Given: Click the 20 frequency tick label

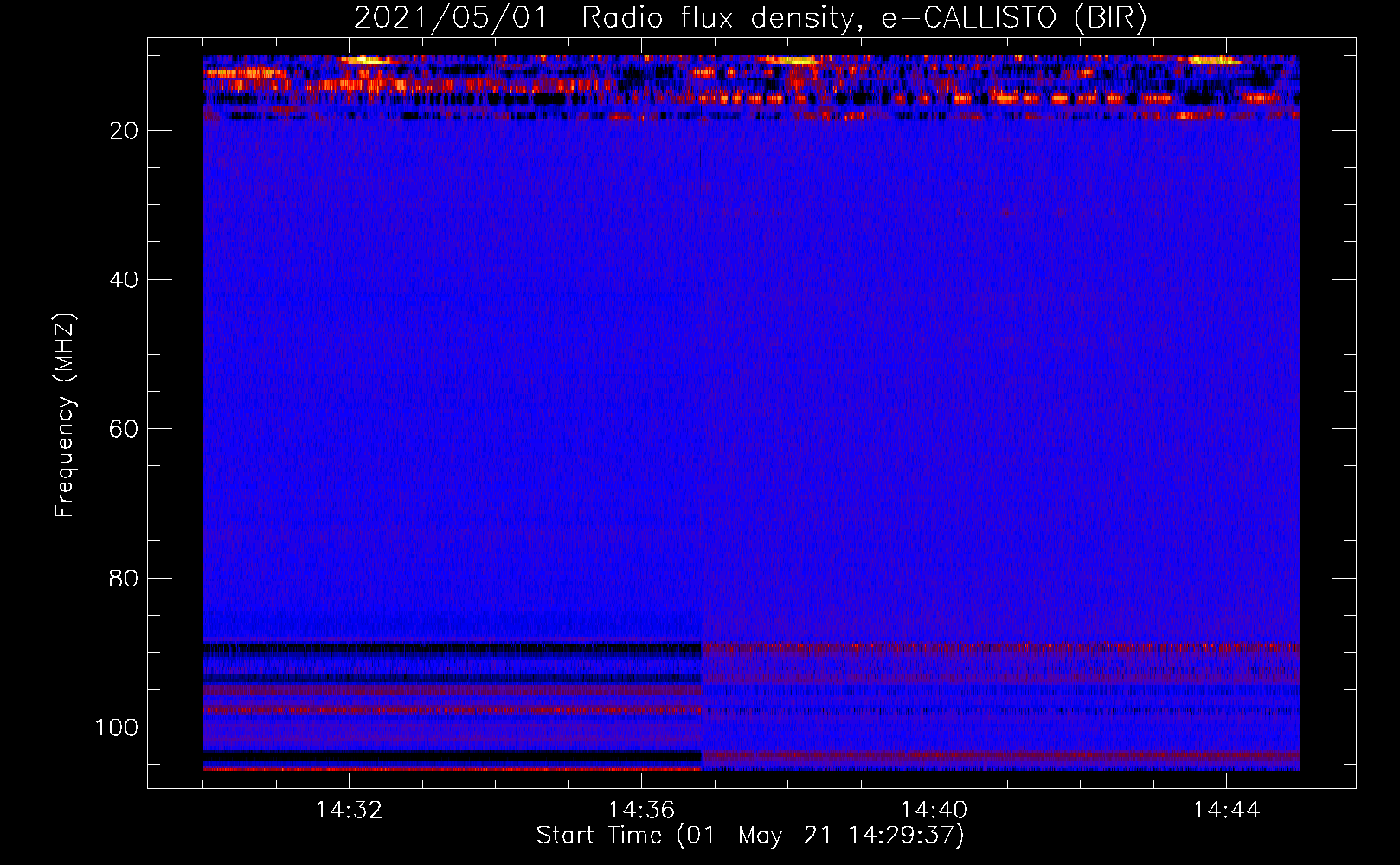Looking at the screenshot, I should click(125, 131).
